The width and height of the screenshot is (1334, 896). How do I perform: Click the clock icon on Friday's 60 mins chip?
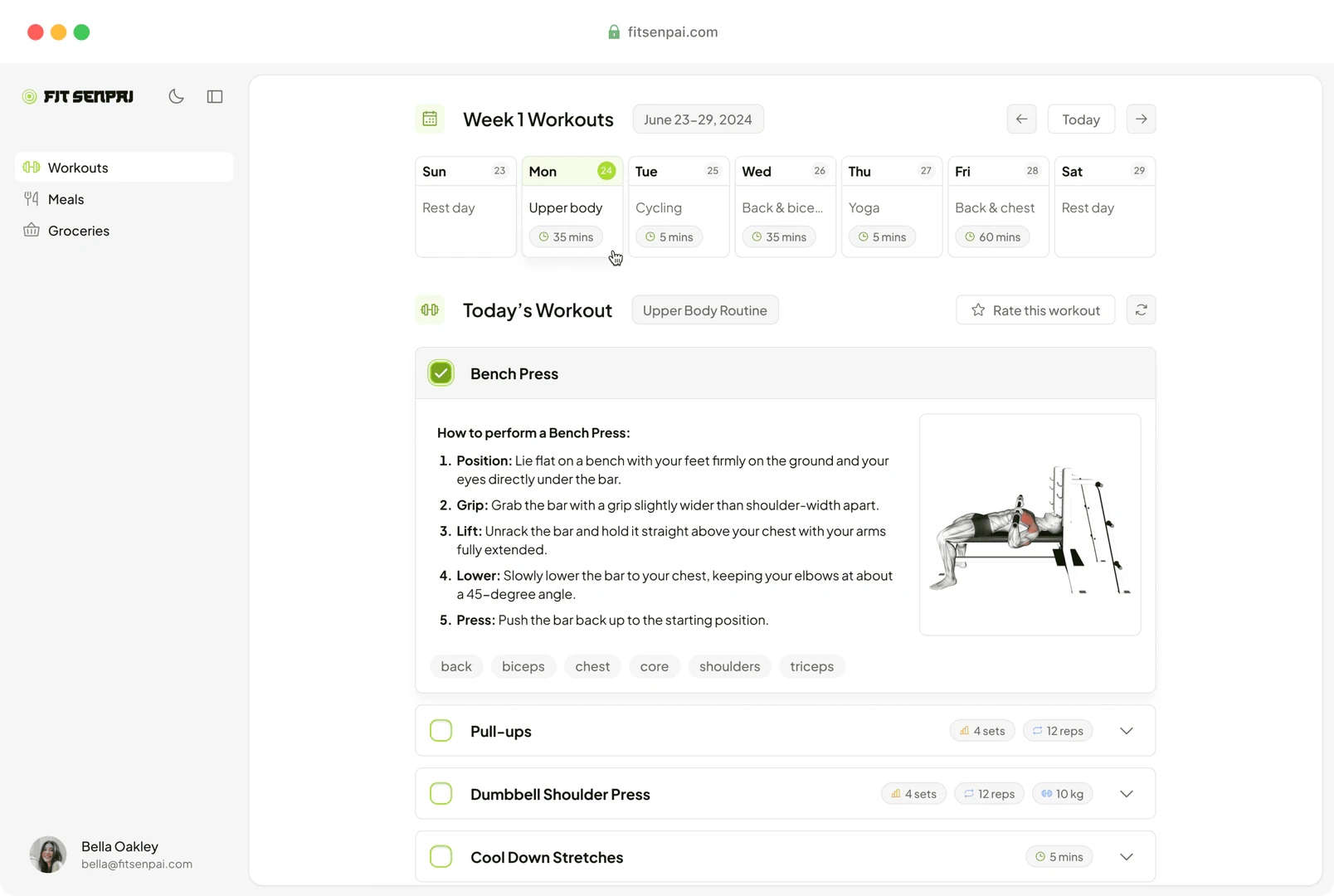pyautogui.click(x=970, y=236)
